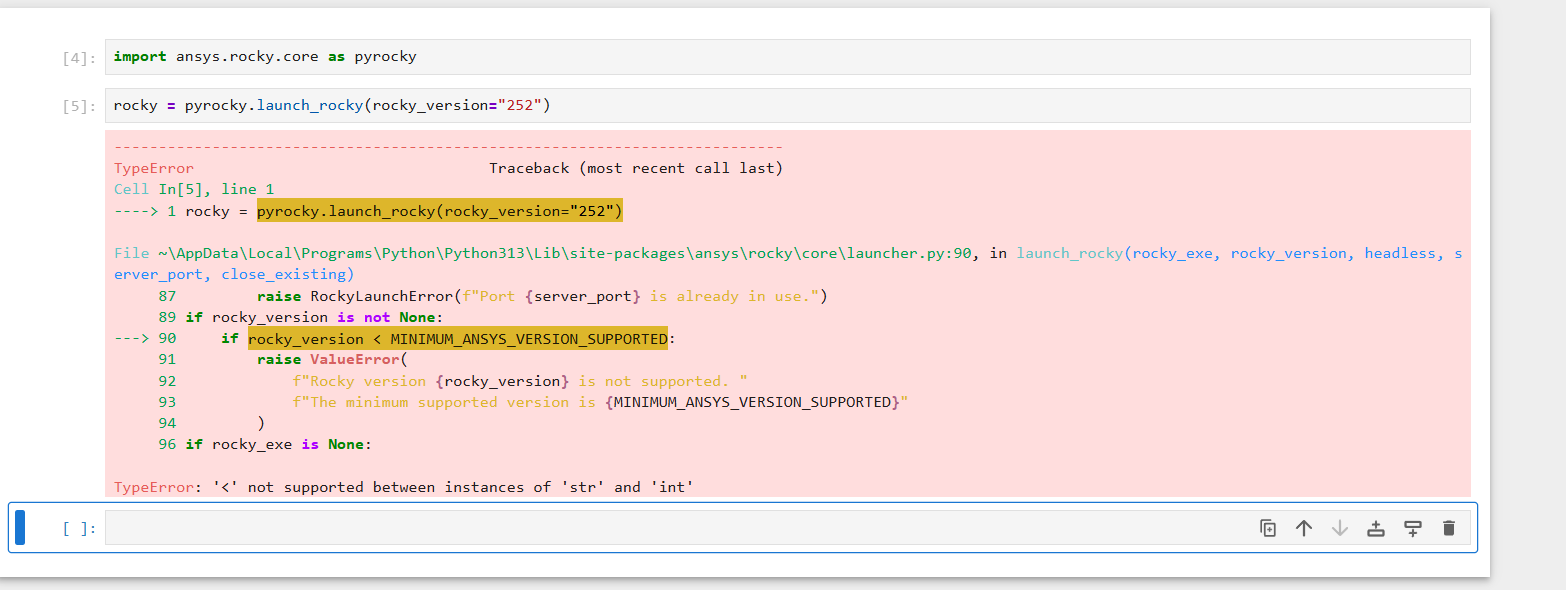The image size is (1566, 590).
Task: Select the import ansys.rocky.core cell
Action: (788, 57)
